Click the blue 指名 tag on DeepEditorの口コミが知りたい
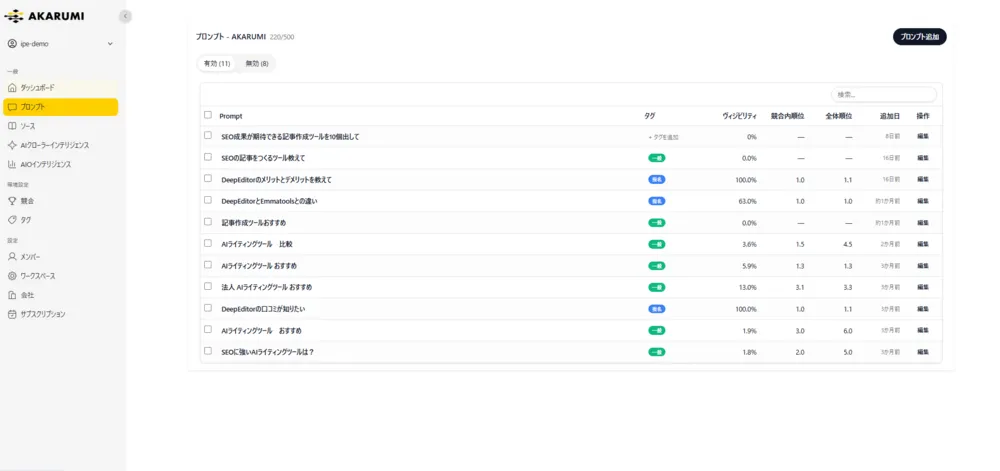The image size is (1000, 471). (x=657, y=309)
